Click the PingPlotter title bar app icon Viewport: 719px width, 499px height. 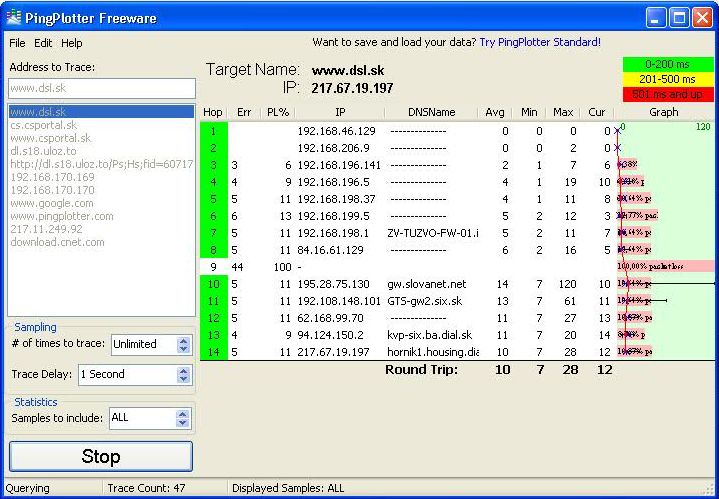click(14, 17)
